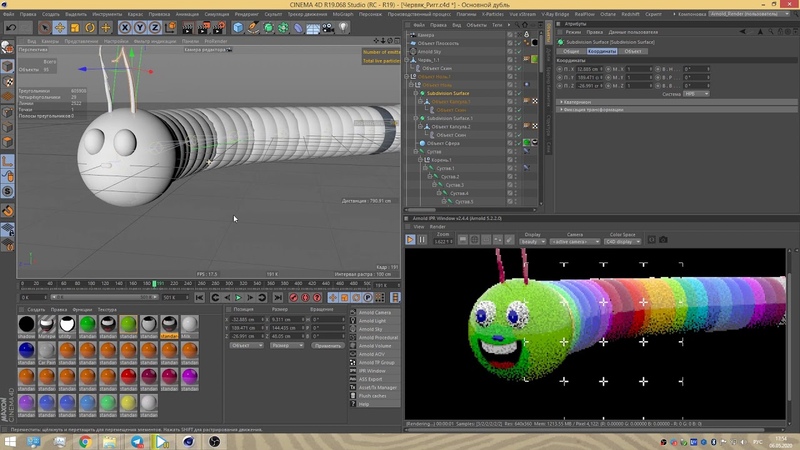800x450 pixels.
Task: Select the Subdivision Surface object row
Action: [448, 93]
